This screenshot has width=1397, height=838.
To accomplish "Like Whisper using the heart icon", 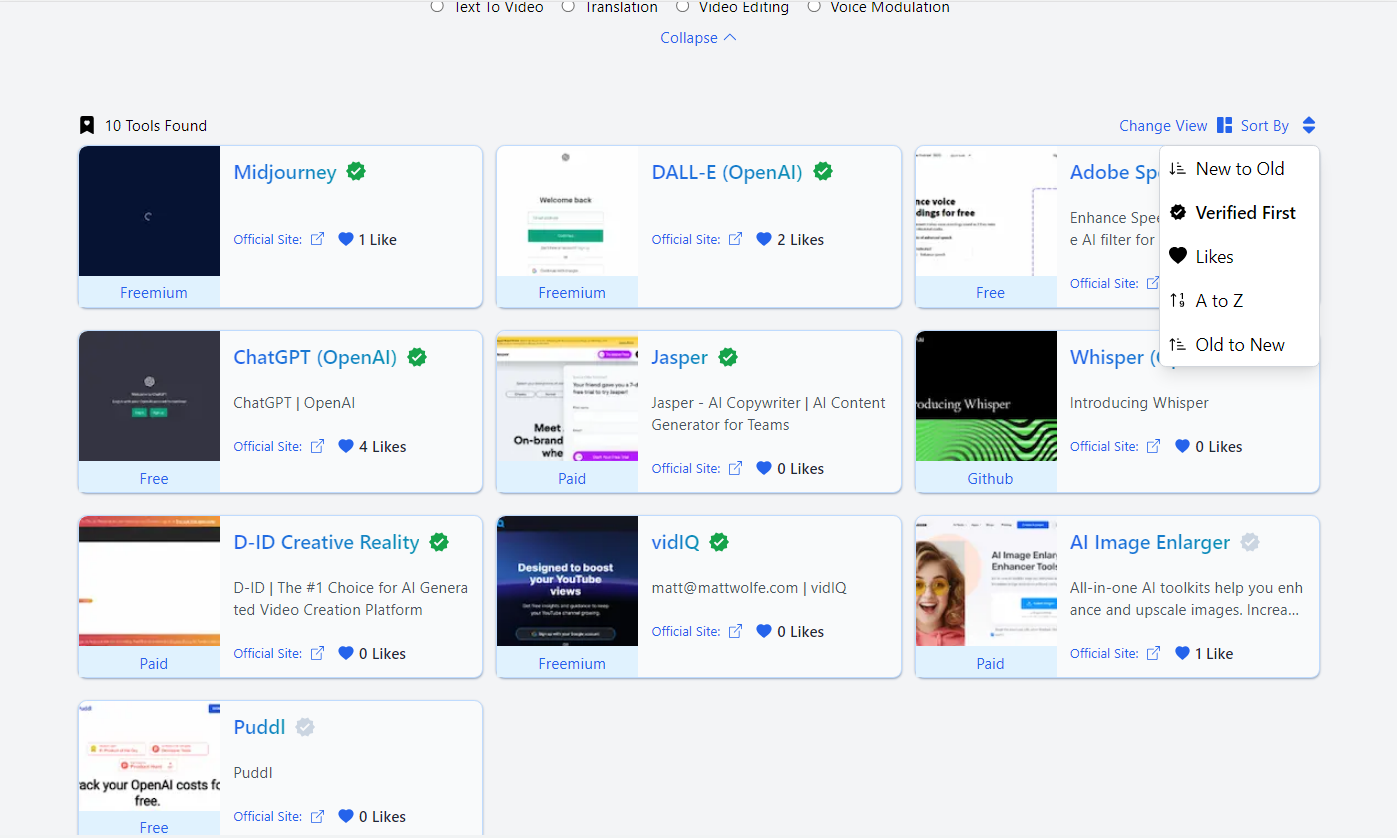I will click(x=1182, y=446).
